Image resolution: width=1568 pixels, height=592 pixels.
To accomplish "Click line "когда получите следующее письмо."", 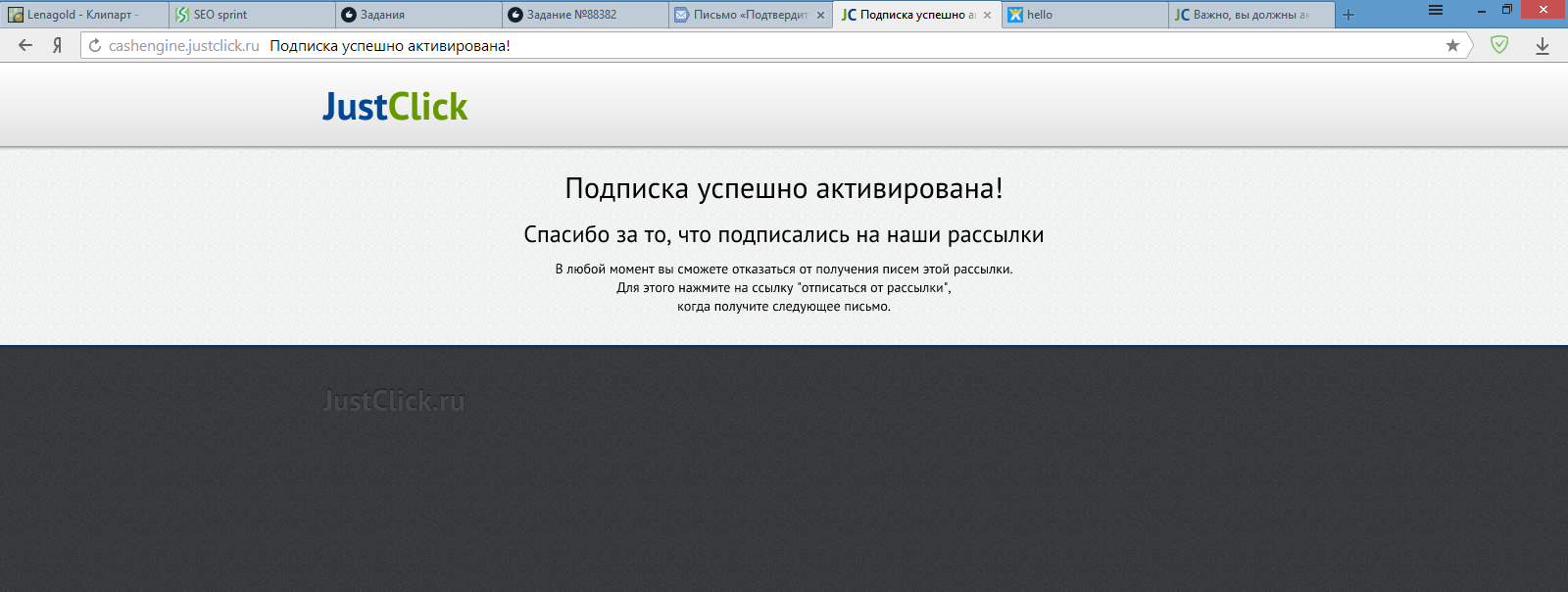I will click(784, 306).
